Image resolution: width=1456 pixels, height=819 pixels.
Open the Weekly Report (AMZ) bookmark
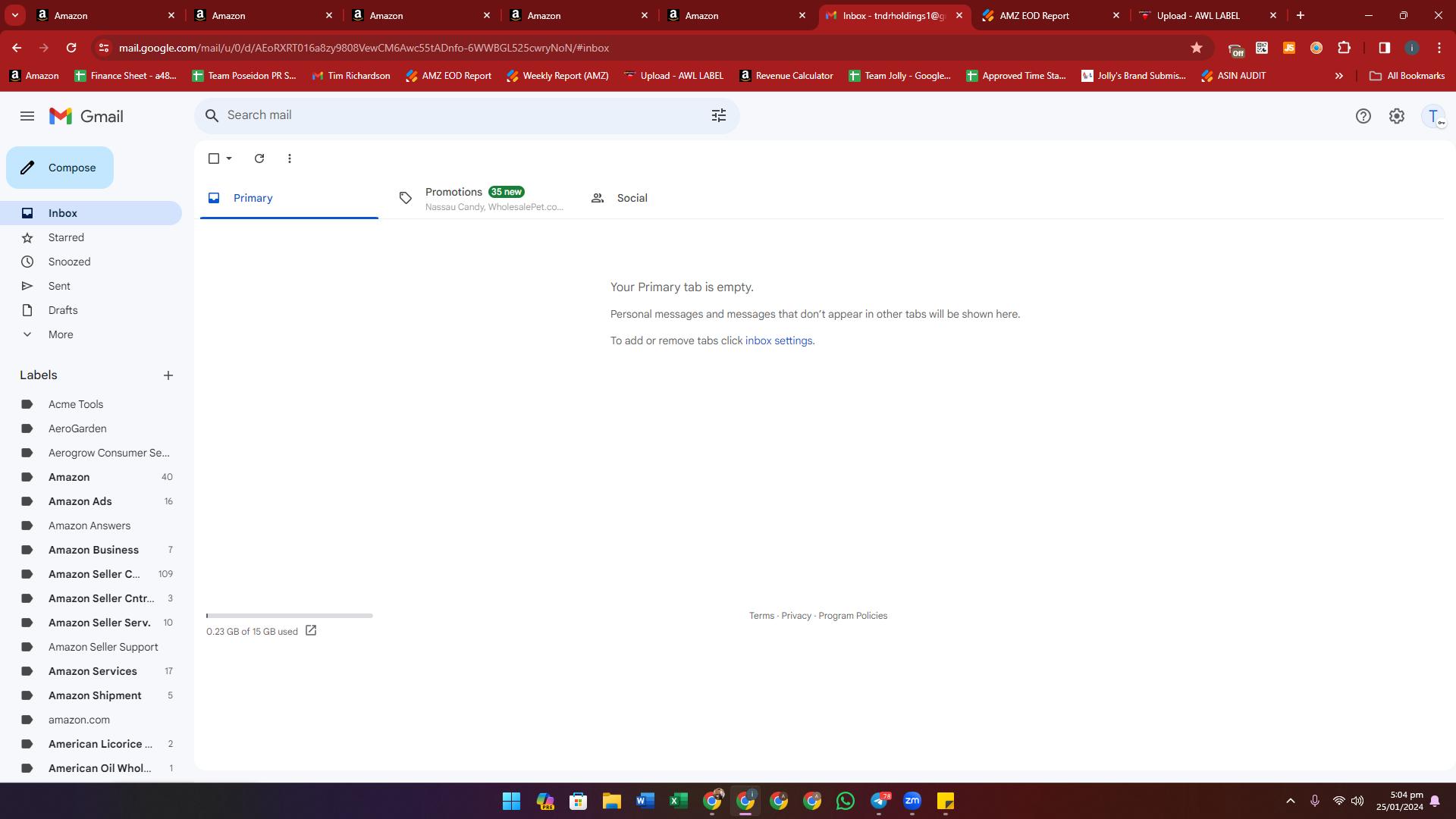click(557, 76)
